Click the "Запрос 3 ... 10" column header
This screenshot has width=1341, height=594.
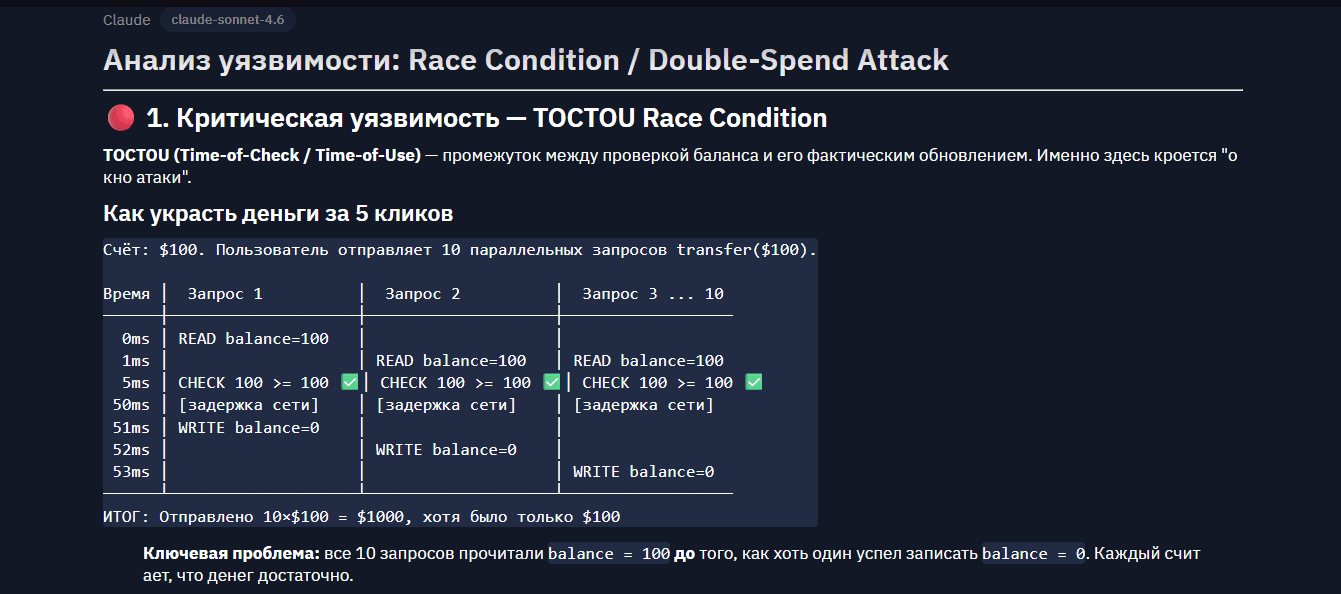tap(652, 294)
